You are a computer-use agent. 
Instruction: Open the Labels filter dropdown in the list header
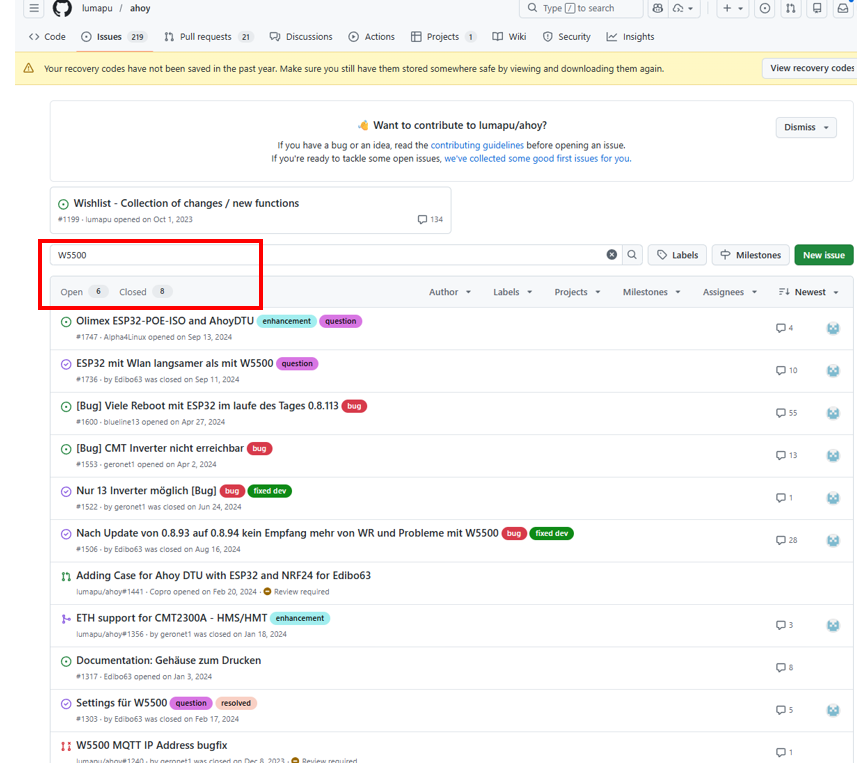(513, 292)
